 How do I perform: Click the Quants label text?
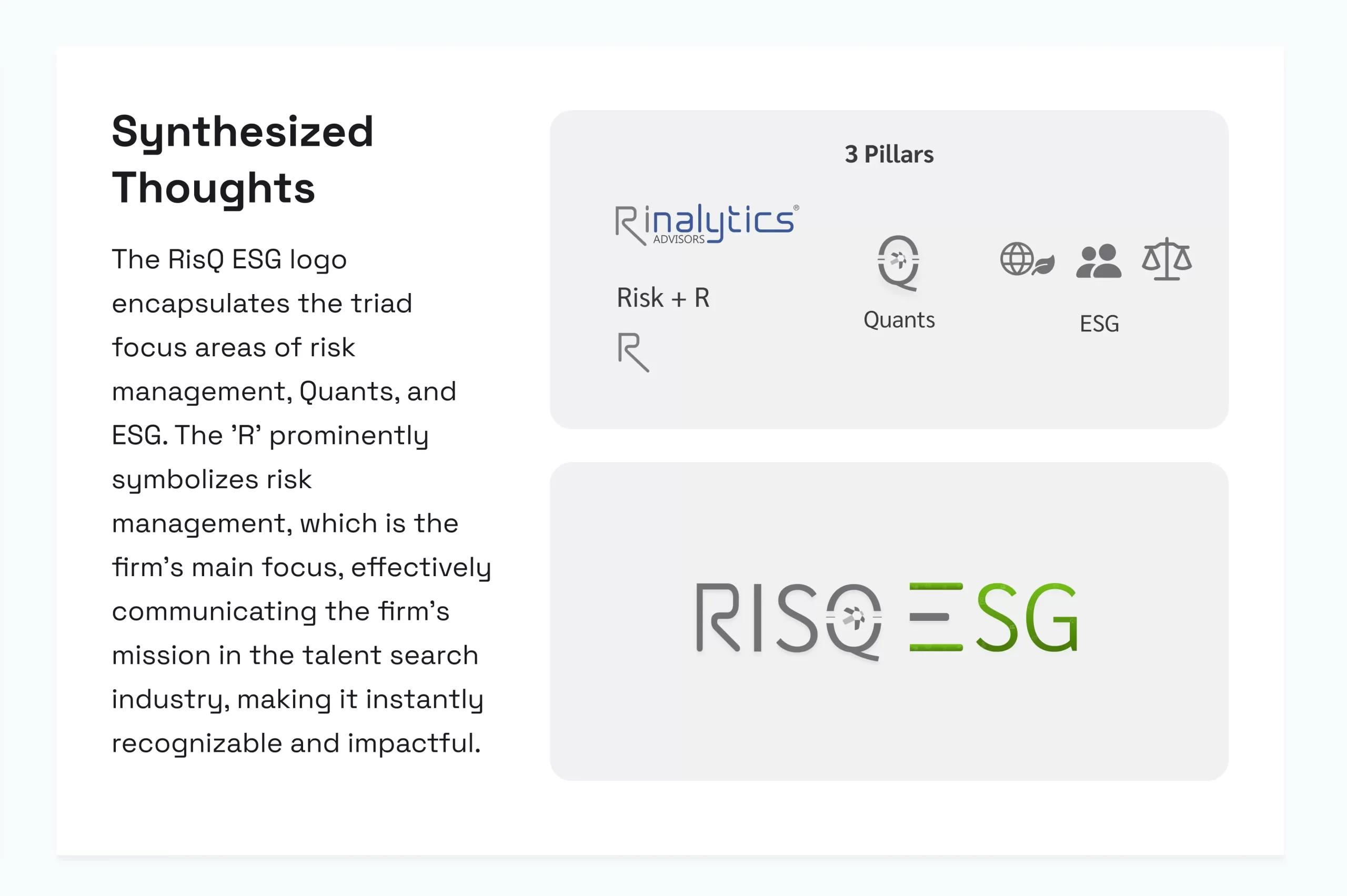point(899,320)
